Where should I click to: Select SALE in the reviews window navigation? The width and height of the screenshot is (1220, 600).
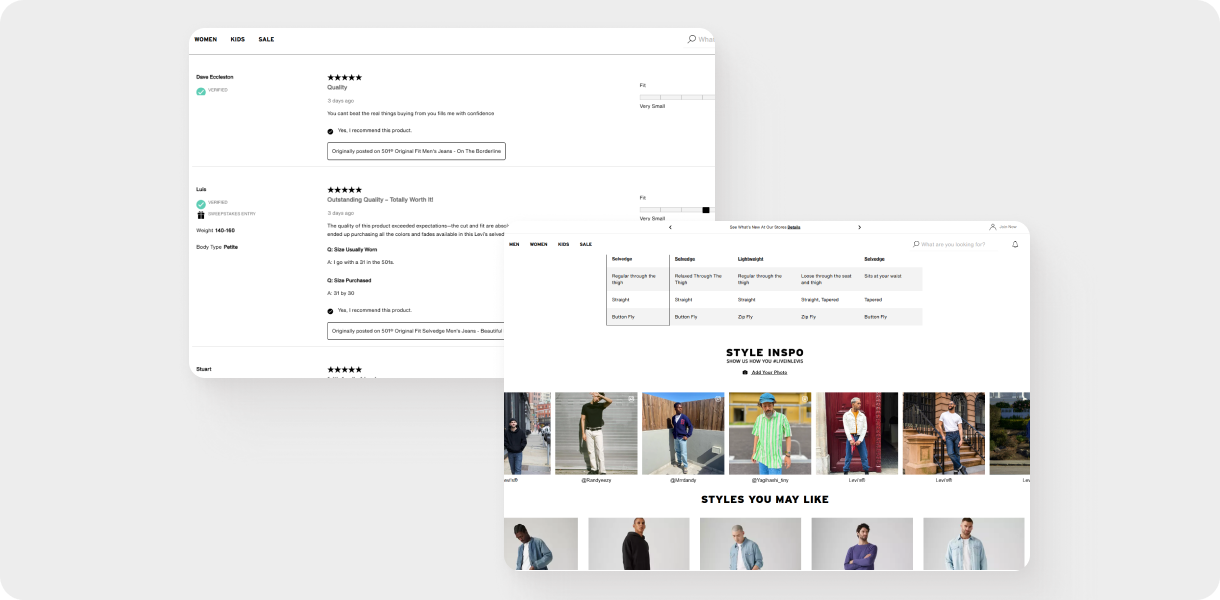[x=266, y=39]
